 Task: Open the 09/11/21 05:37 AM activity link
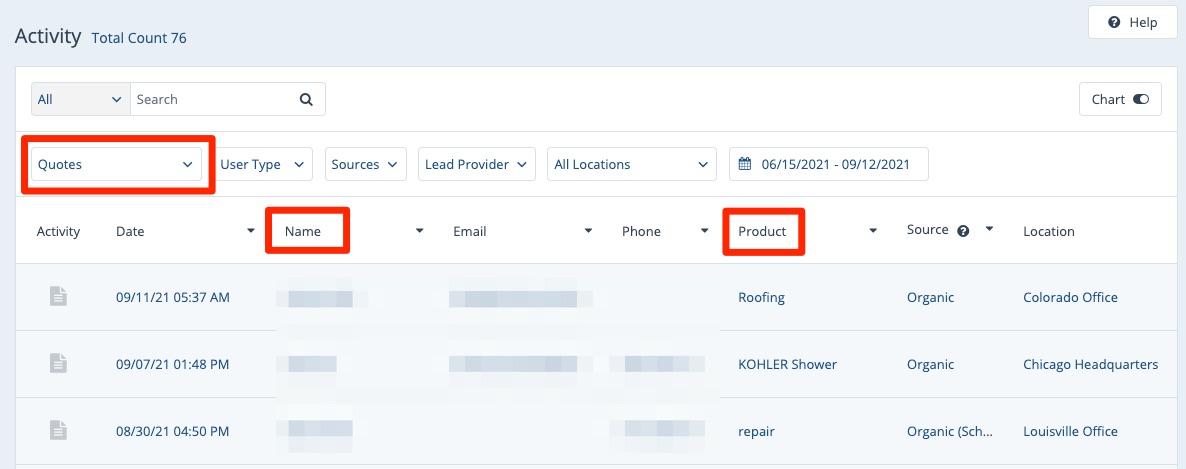[173, 297]
